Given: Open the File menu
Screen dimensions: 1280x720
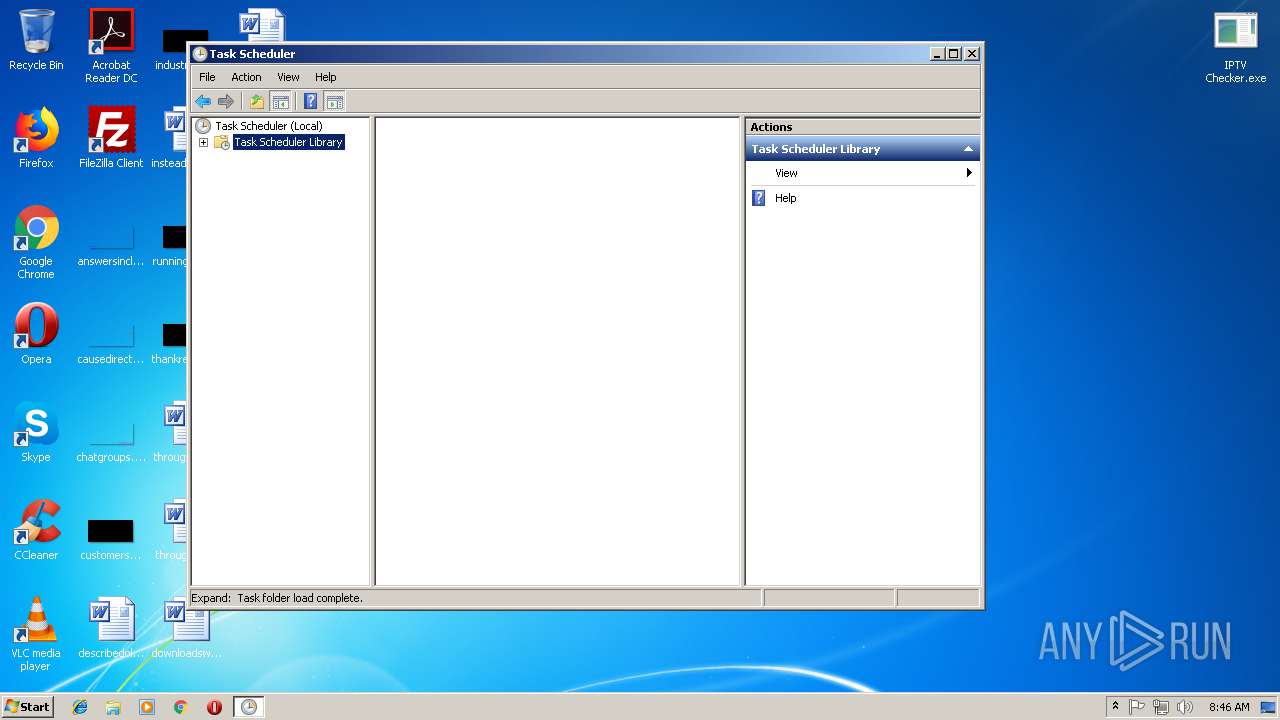Looking at the screenshot, I should pyautogui.click(x=207, y=77).
